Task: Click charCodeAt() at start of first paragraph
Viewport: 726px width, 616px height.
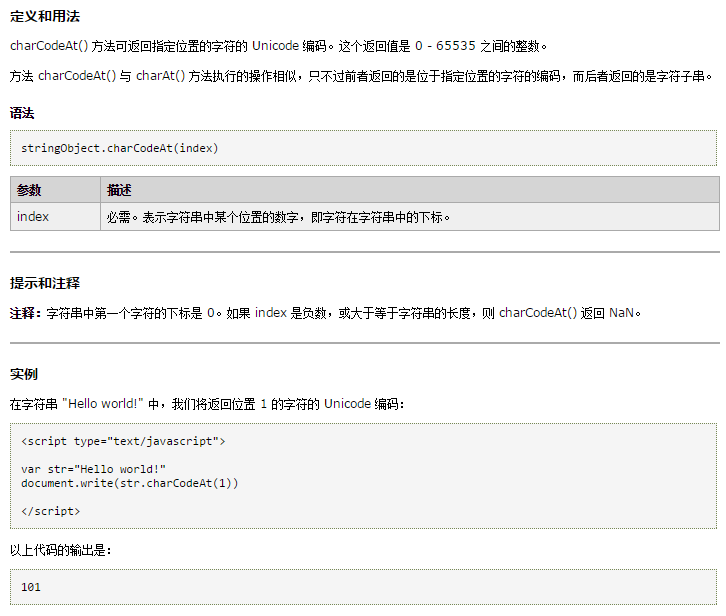Action: pyautogui.click(x=49, y=46)
